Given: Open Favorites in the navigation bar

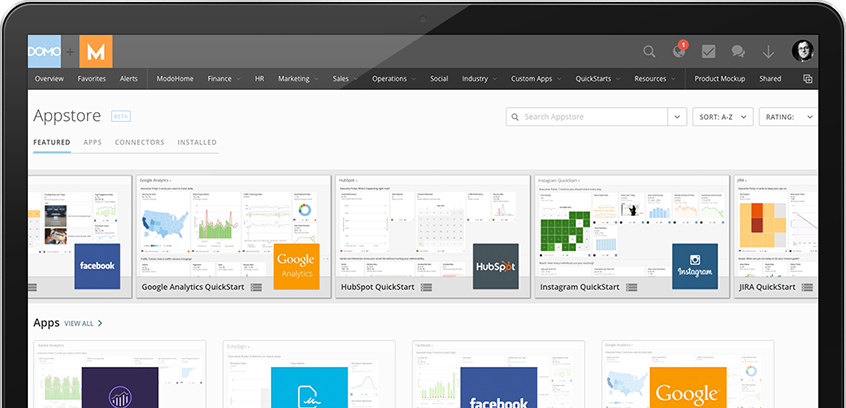Looking at the screenshot, I should (x=92, y=79).
